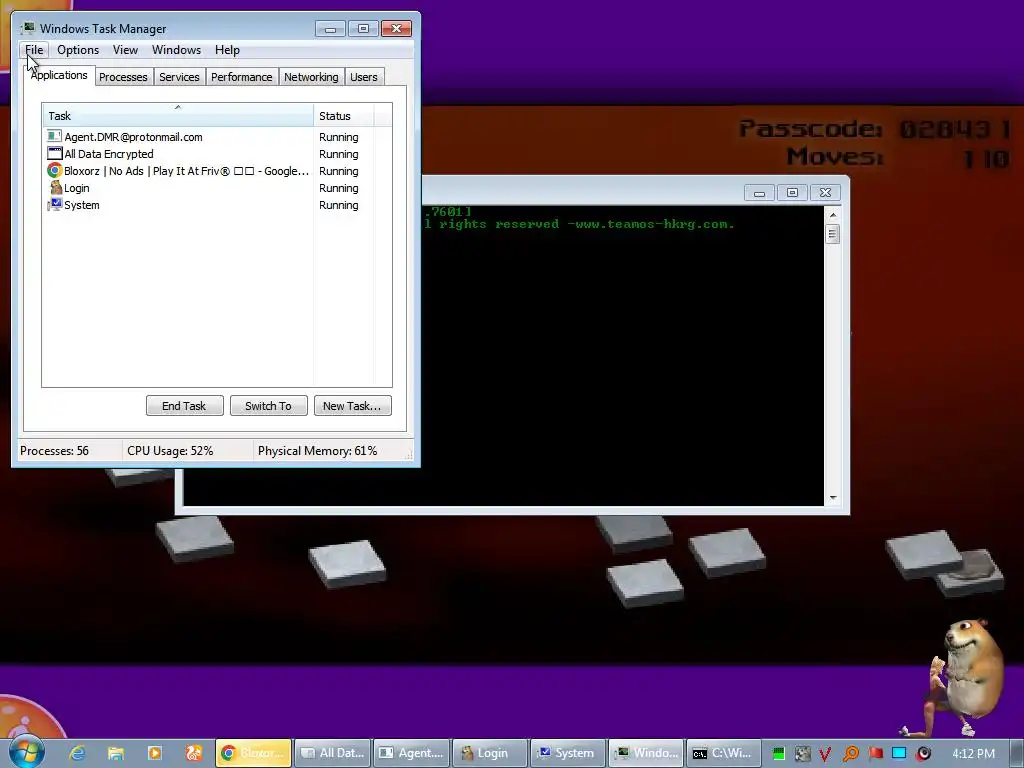Click the red flag tray icon
The image size is (1024, 768).
pyautogui.click(x=876, y=754)
